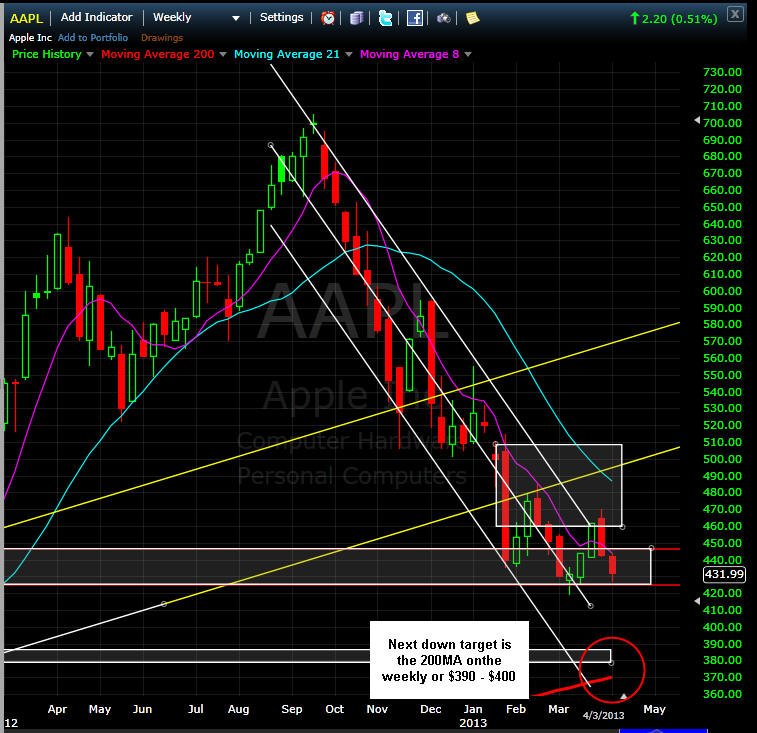Screen dimensions: 757x733
Task: Click the binoculars icon next to Facebook
Action: (x=444, y=18)
